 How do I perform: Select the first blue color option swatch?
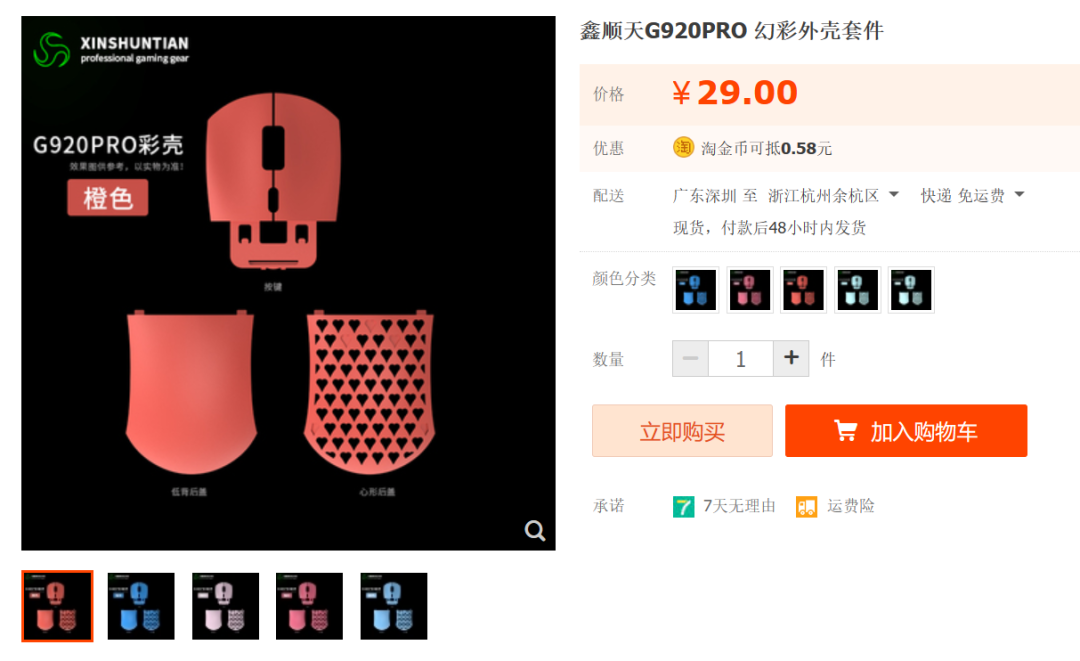pyautogui.click(x=696, y=290)
